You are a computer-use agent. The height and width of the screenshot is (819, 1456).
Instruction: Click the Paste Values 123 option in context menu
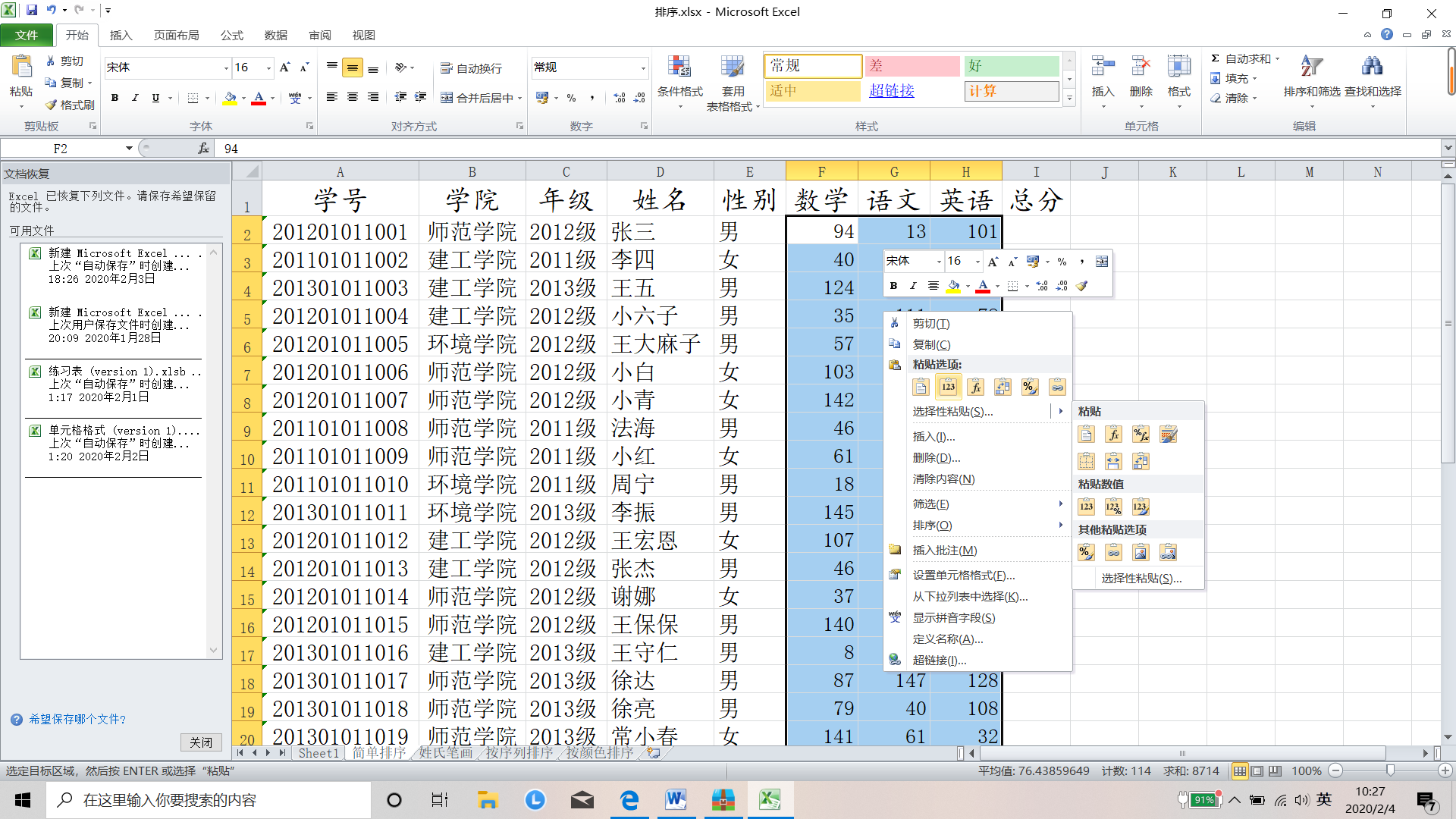tap(948, 387)
